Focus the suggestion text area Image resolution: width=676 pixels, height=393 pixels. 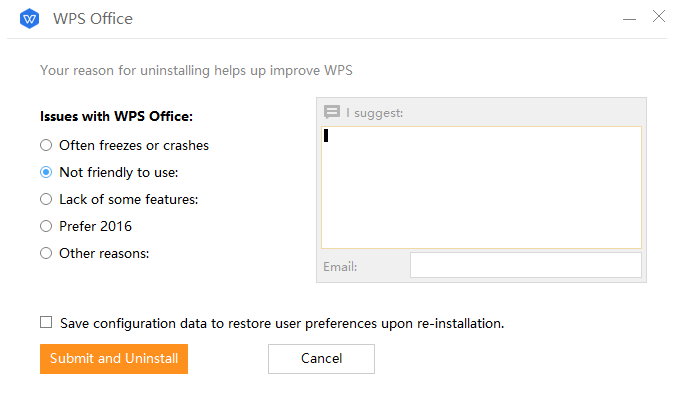(x=481, y=187)
